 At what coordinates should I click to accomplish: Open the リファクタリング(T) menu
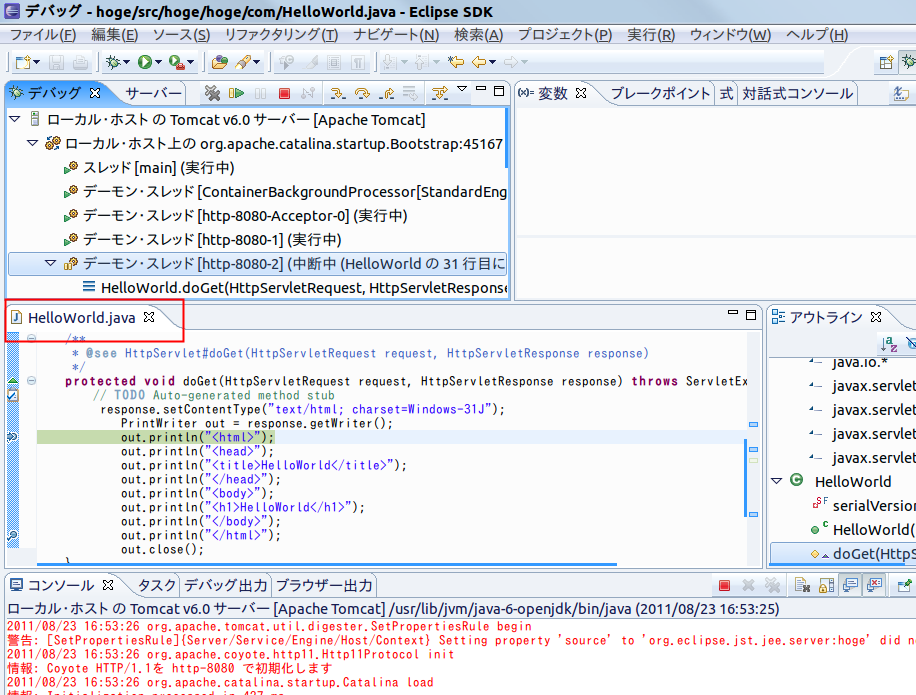[282, 35]
